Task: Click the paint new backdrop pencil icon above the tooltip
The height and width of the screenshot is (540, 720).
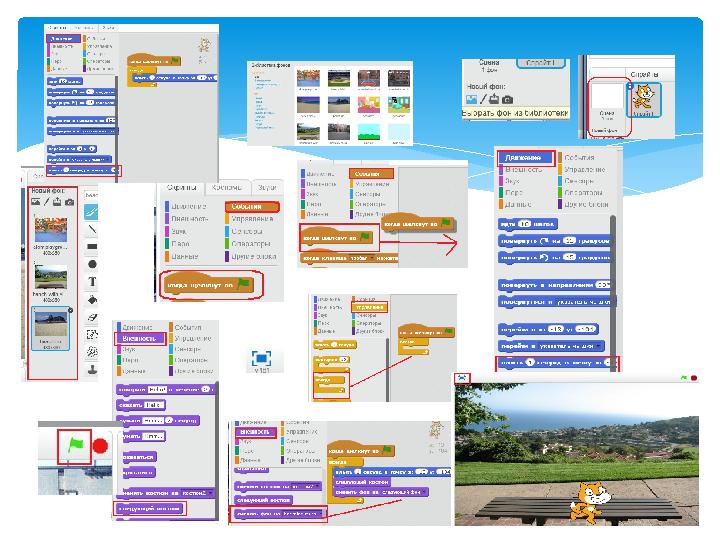Action: tap(483, 99)
